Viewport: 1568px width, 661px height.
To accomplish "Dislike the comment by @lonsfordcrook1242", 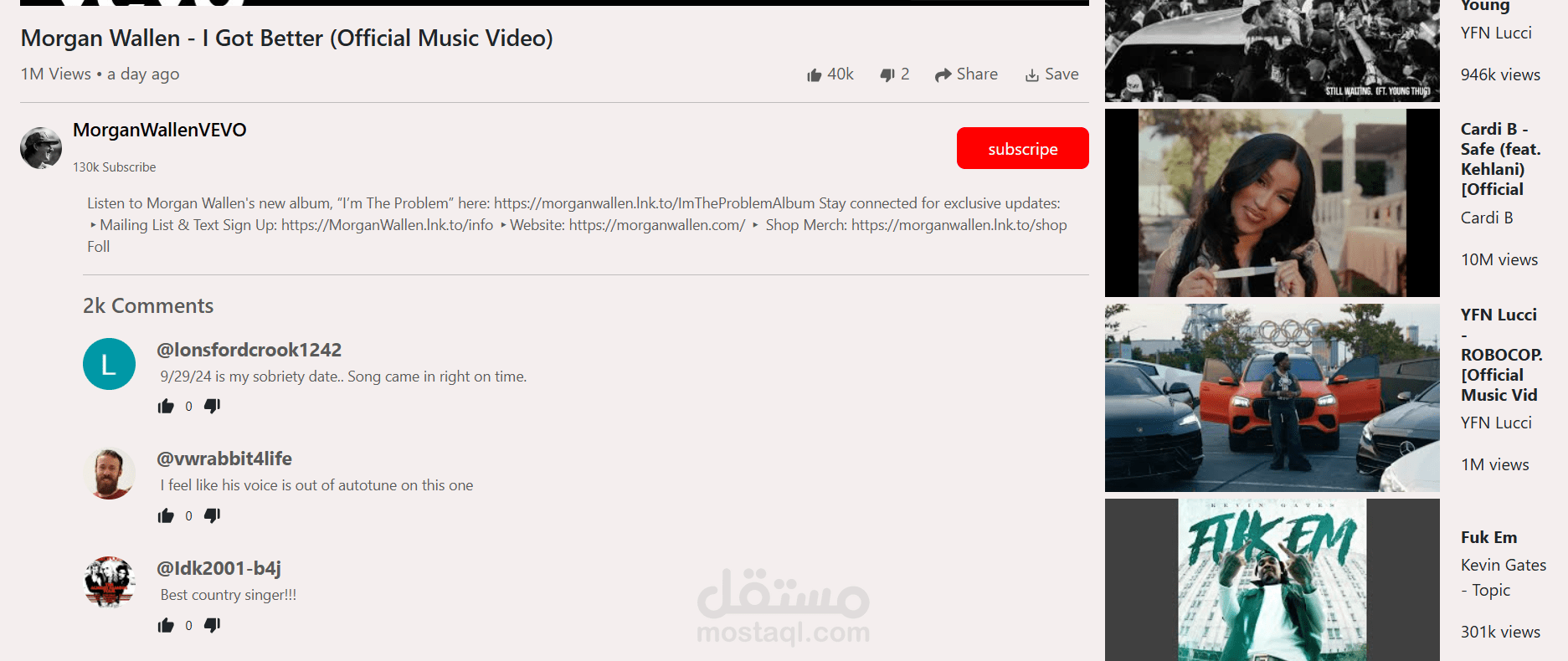I will click(x=213, y=406).
